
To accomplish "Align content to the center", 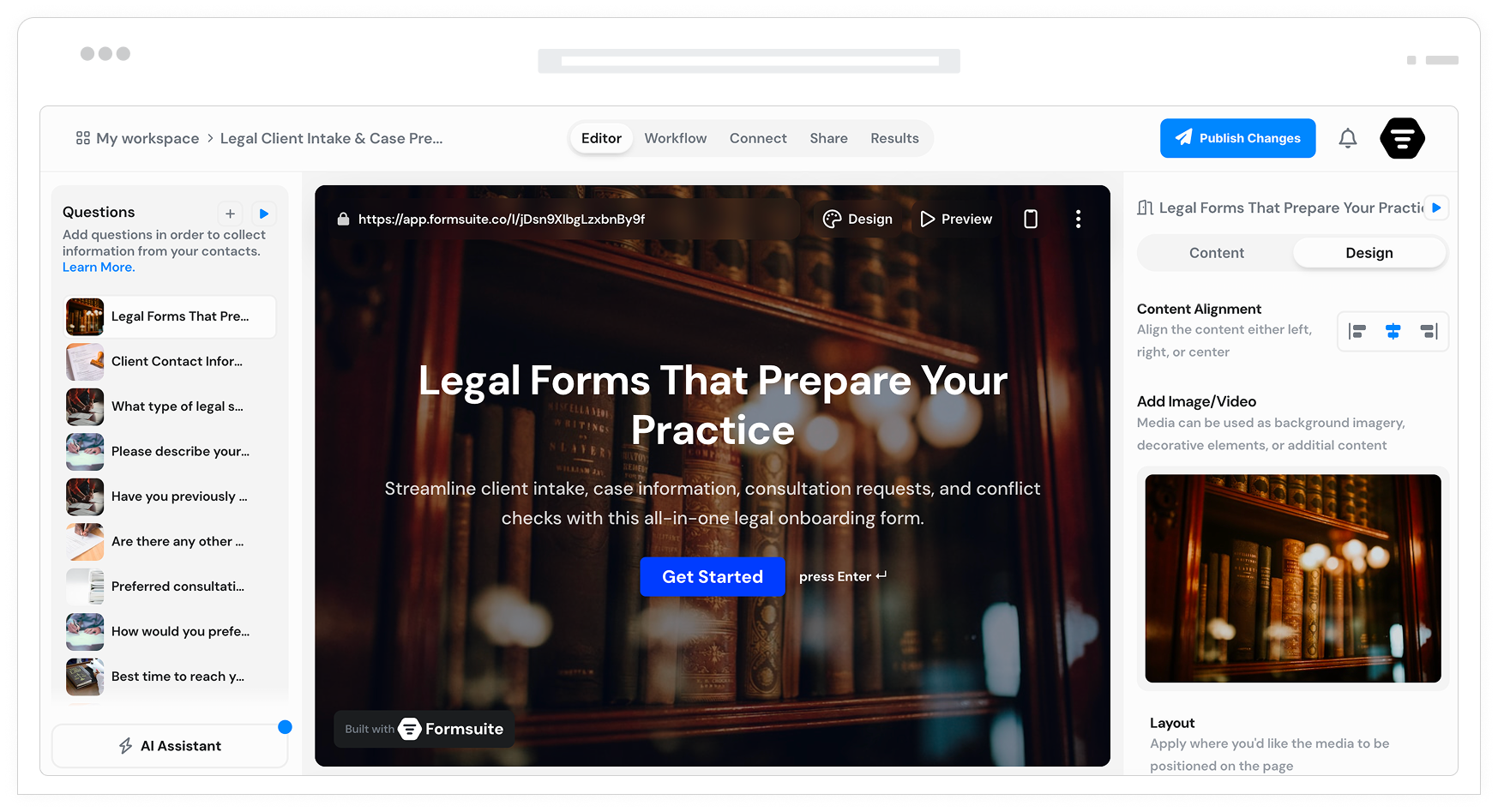I will click(1393, 332).
